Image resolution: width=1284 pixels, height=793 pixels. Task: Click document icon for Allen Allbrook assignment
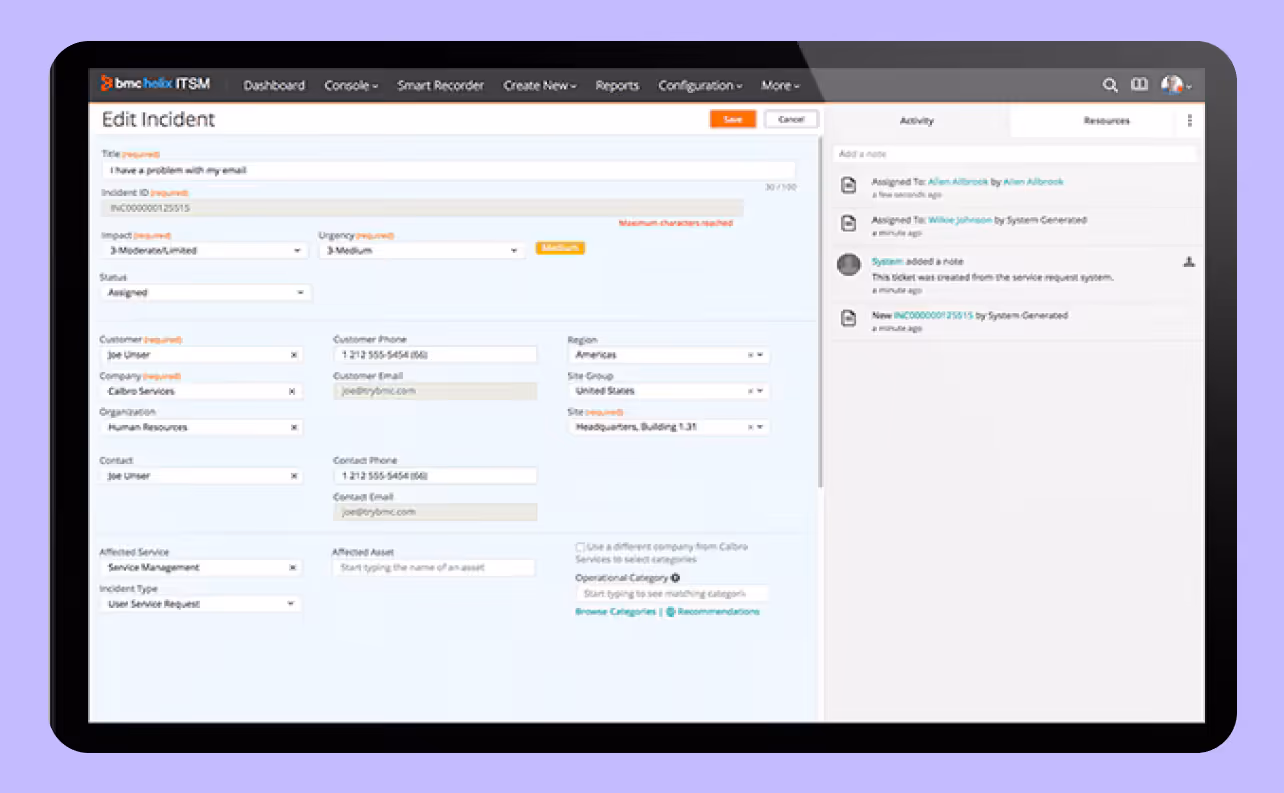point(848,185)
